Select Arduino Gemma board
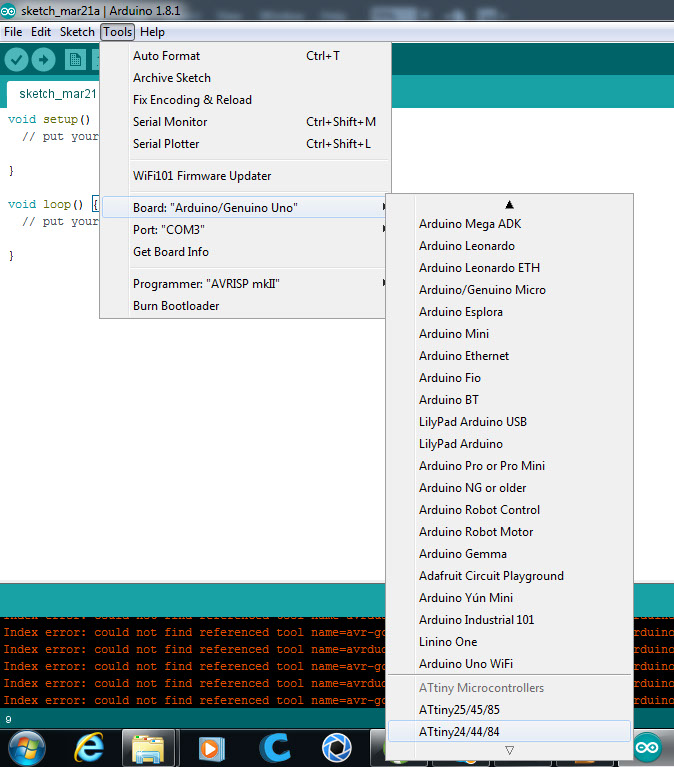The width and height of the screenshot is (674, 767). tap(509, 554)
